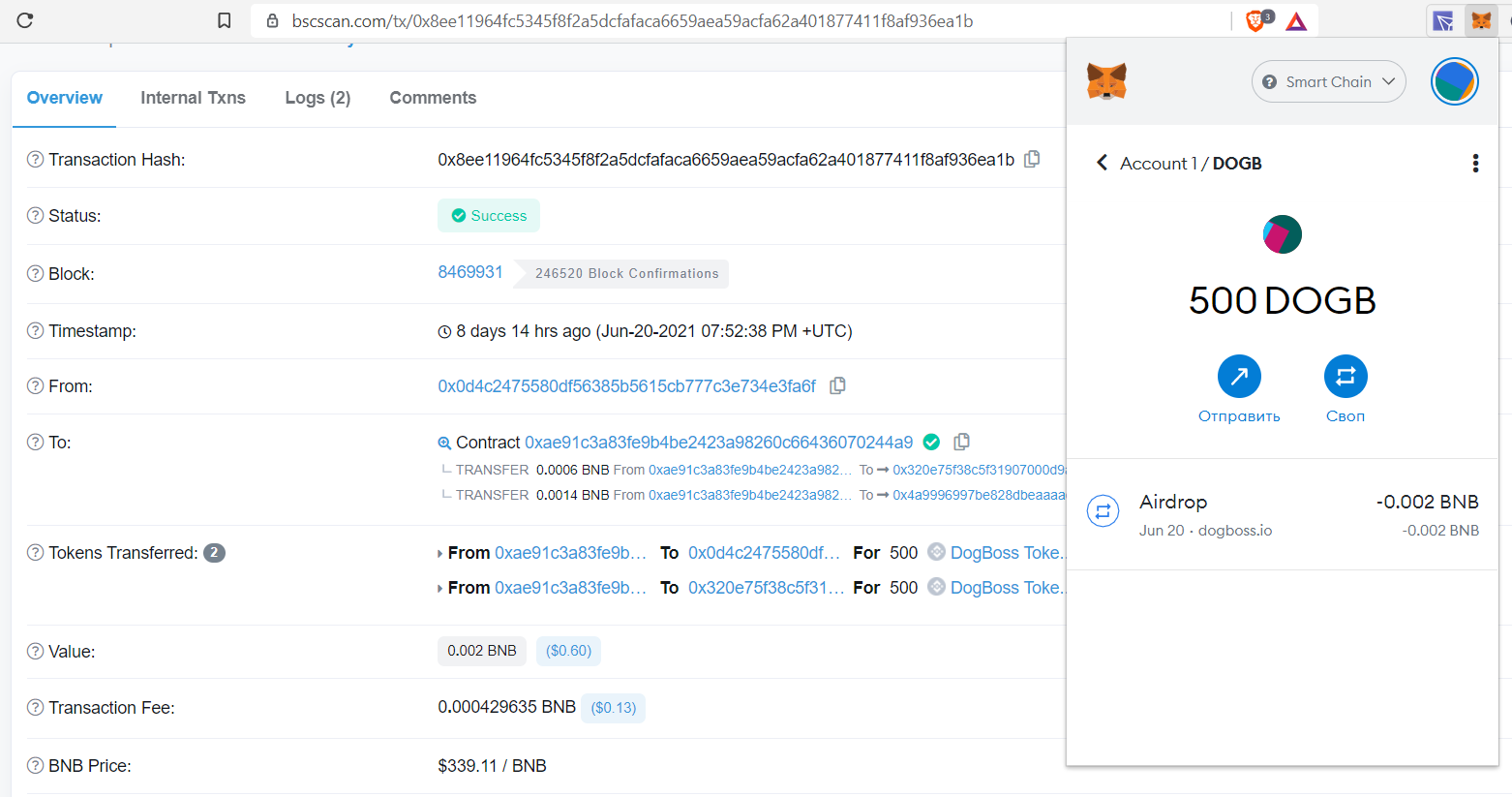The width and height of the screenshot is (1512, 797).
Task: Open sender 0xae91c3a83fe9b in first token transfer
Action: (x=570, y=552)
